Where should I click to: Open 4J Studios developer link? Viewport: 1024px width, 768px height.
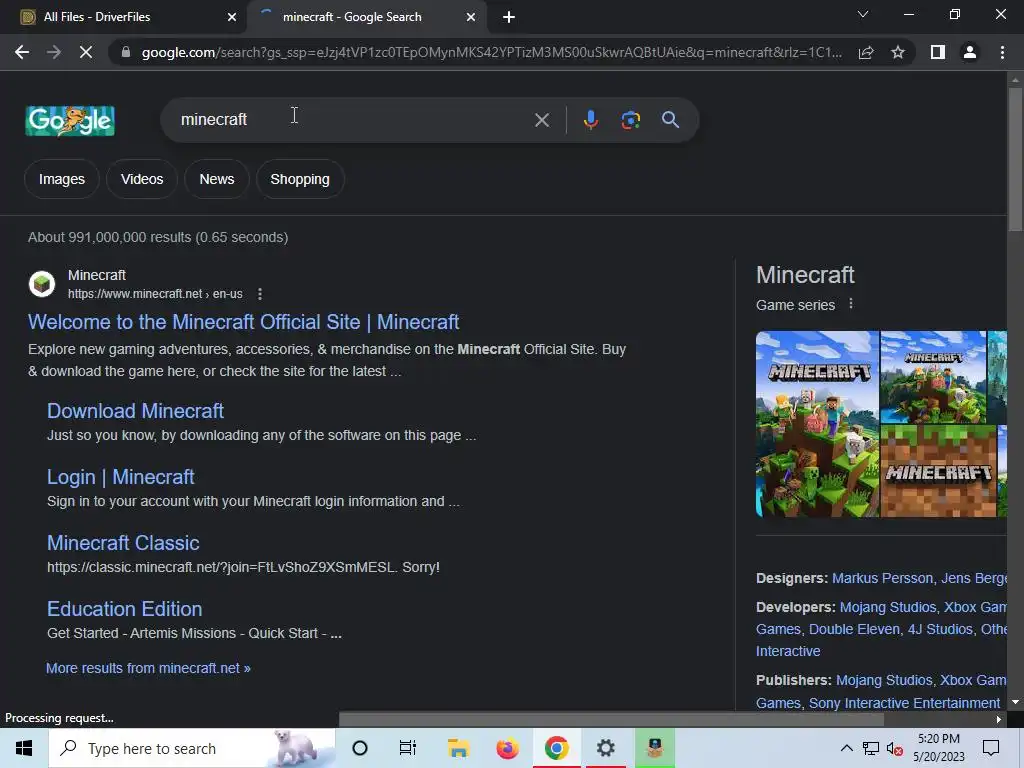click(x=940, y=629)
